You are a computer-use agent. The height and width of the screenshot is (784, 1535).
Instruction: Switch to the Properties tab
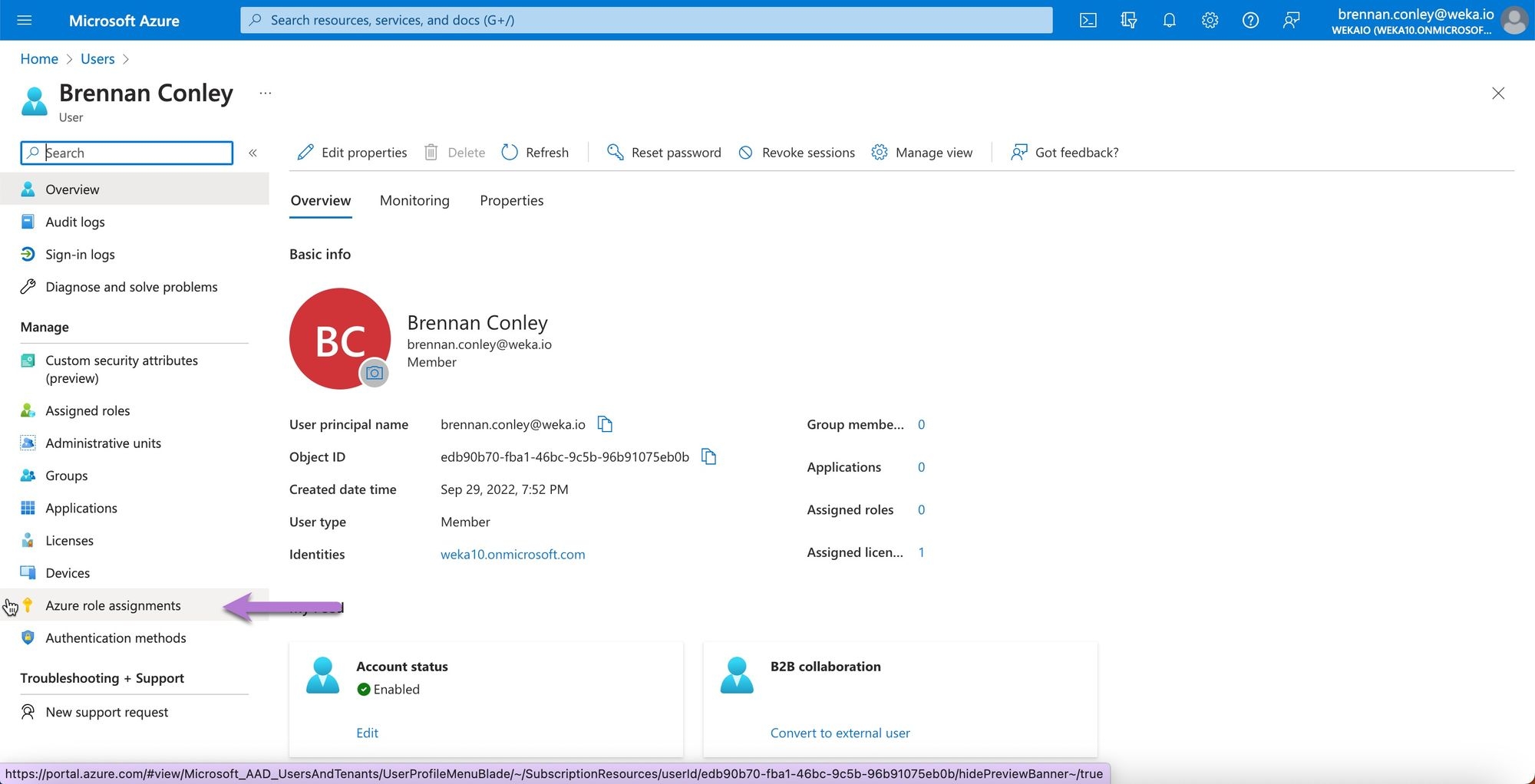(511, 201)
